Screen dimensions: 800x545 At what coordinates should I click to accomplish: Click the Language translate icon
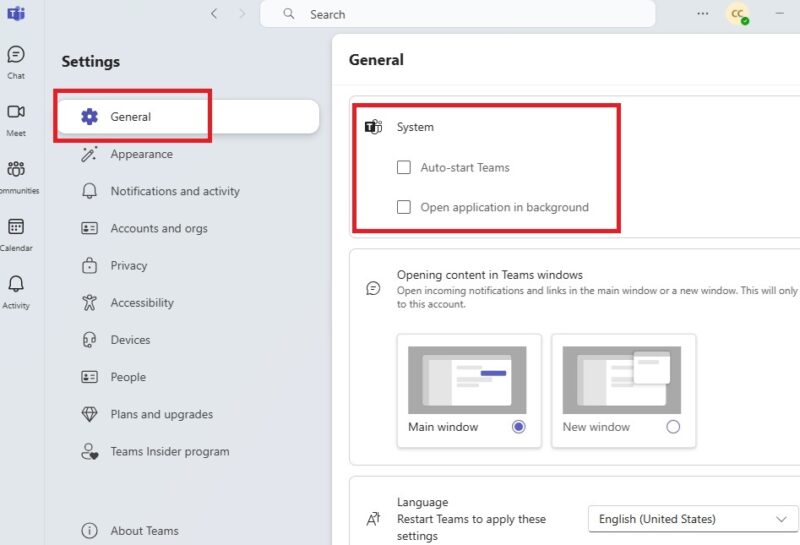click(373, 519)
